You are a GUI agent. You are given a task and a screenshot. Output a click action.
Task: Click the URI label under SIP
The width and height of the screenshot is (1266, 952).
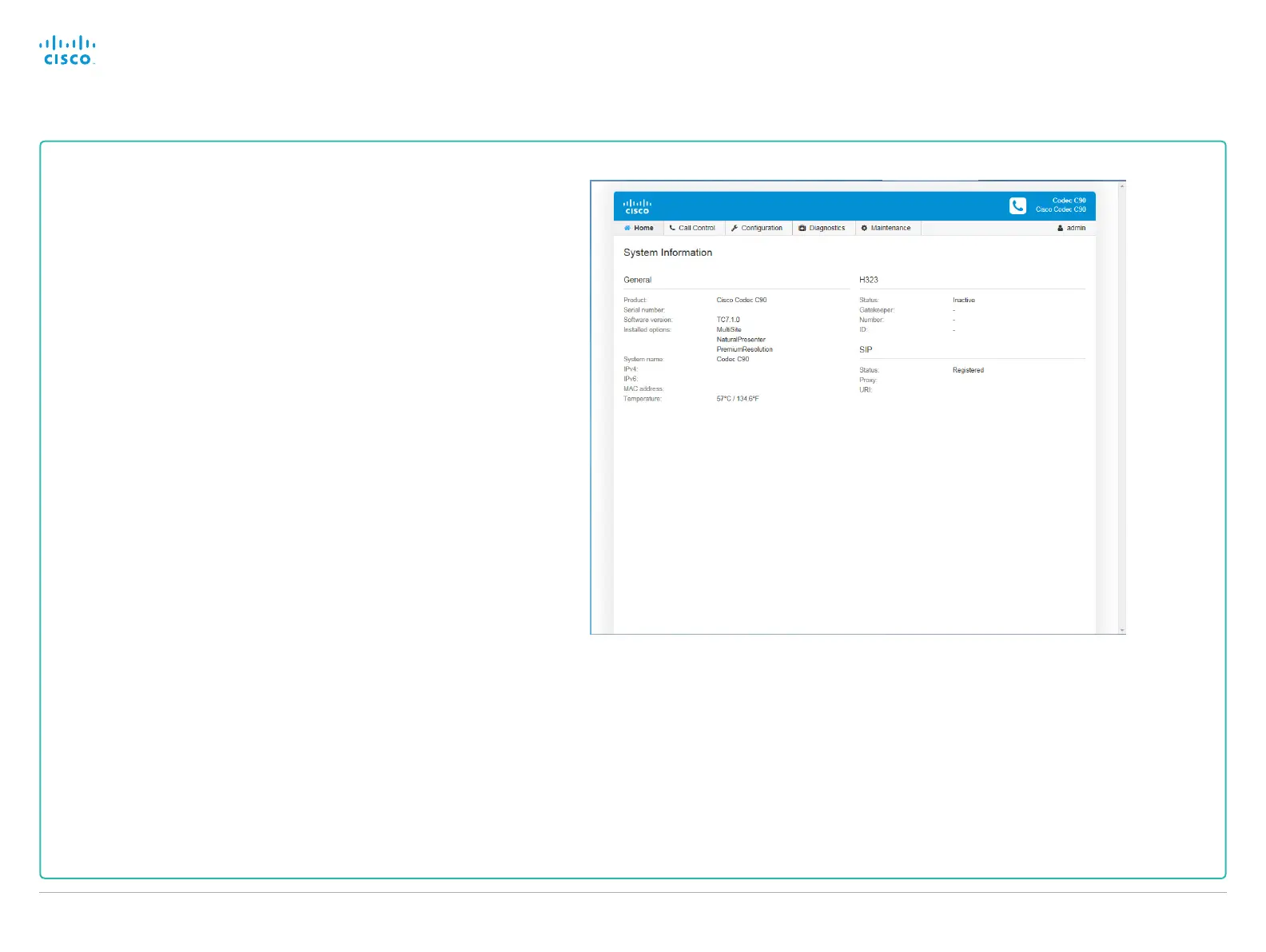(866, 390)
